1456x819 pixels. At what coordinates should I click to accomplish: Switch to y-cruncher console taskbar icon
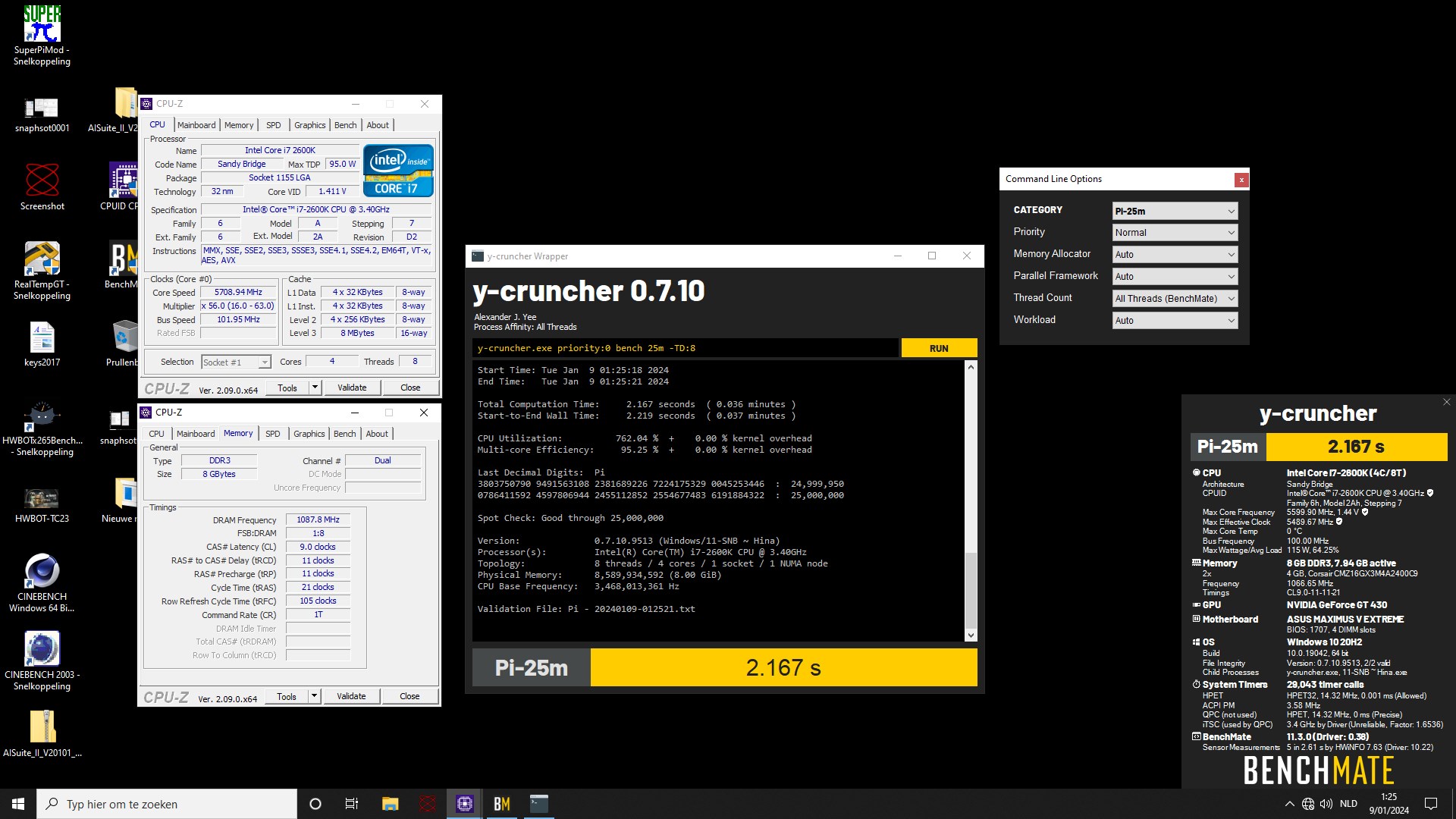coord(538,804)
